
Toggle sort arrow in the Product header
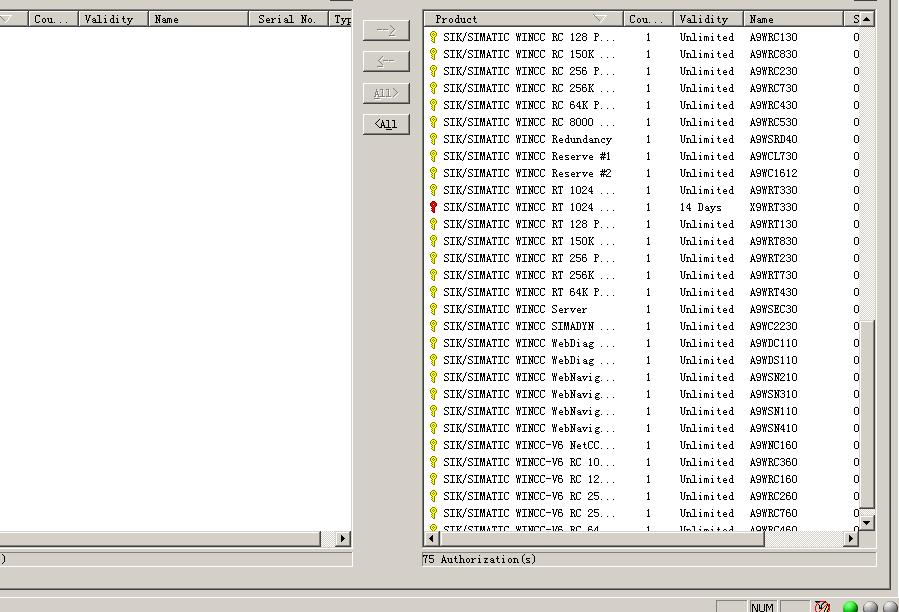[600, 19]
